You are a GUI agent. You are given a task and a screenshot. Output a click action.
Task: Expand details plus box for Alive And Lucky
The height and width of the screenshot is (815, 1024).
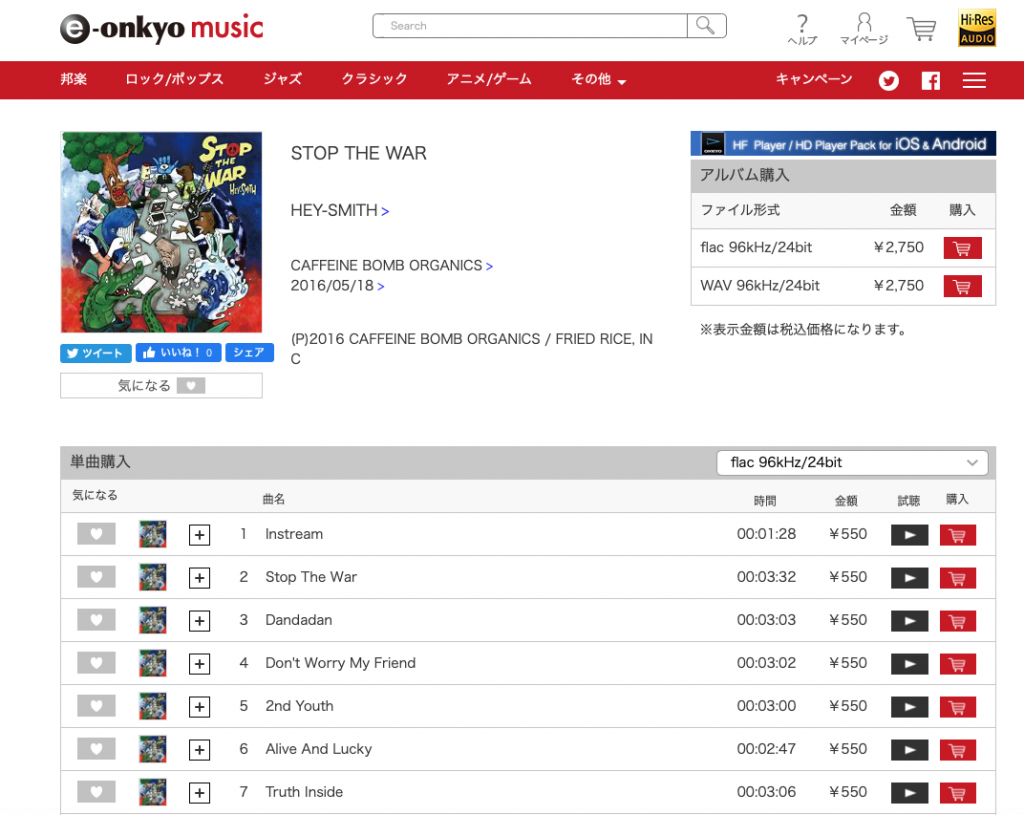[199, 750]
